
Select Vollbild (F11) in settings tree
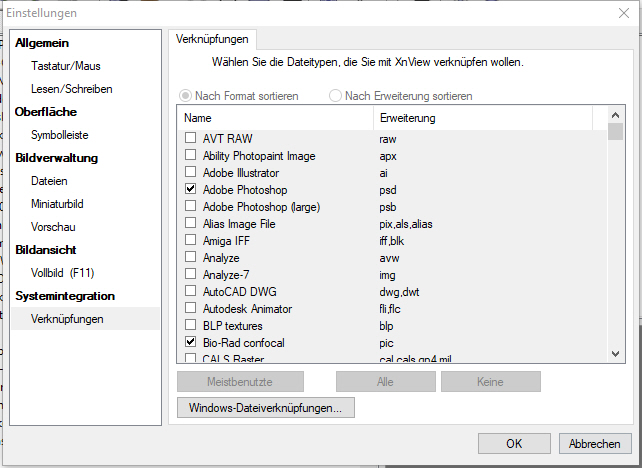tap(62, 272)
